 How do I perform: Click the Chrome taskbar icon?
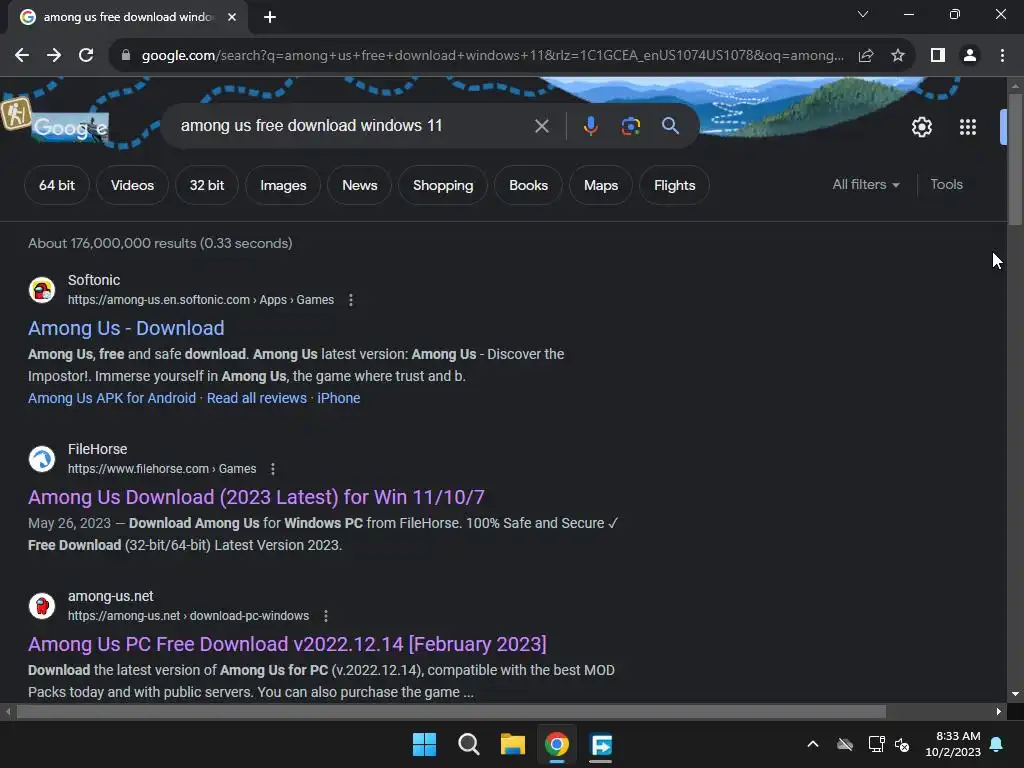coord(556,744)
